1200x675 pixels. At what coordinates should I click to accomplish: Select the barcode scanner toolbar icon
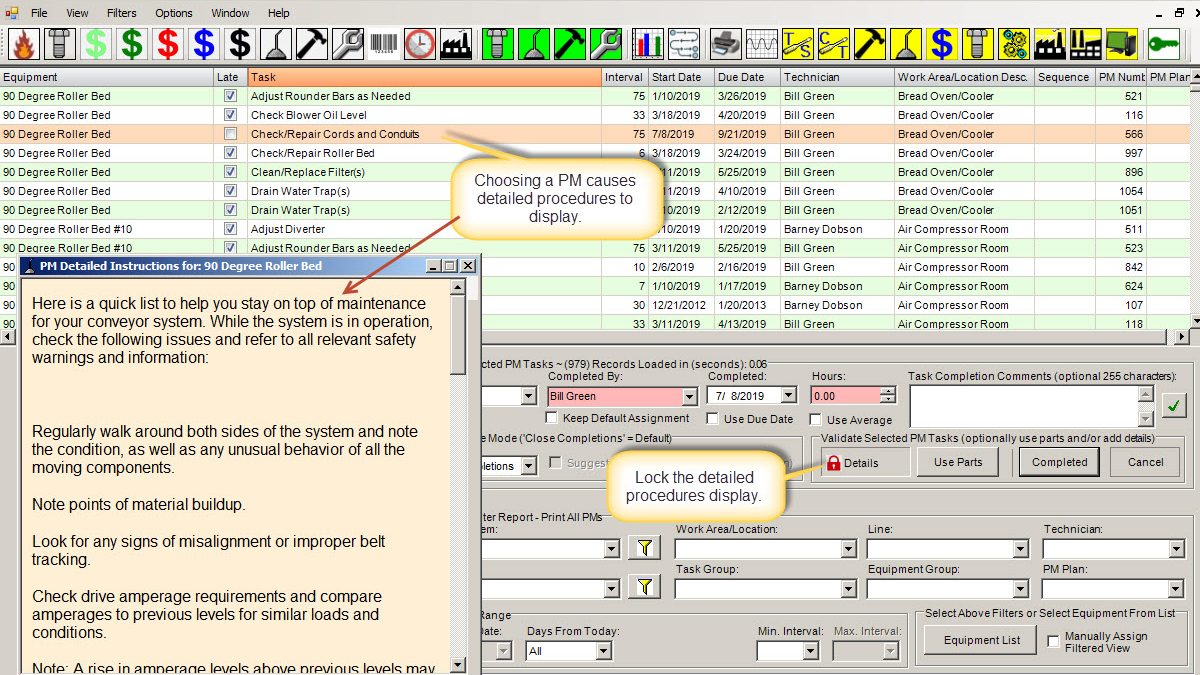click(x=386, y=44)
